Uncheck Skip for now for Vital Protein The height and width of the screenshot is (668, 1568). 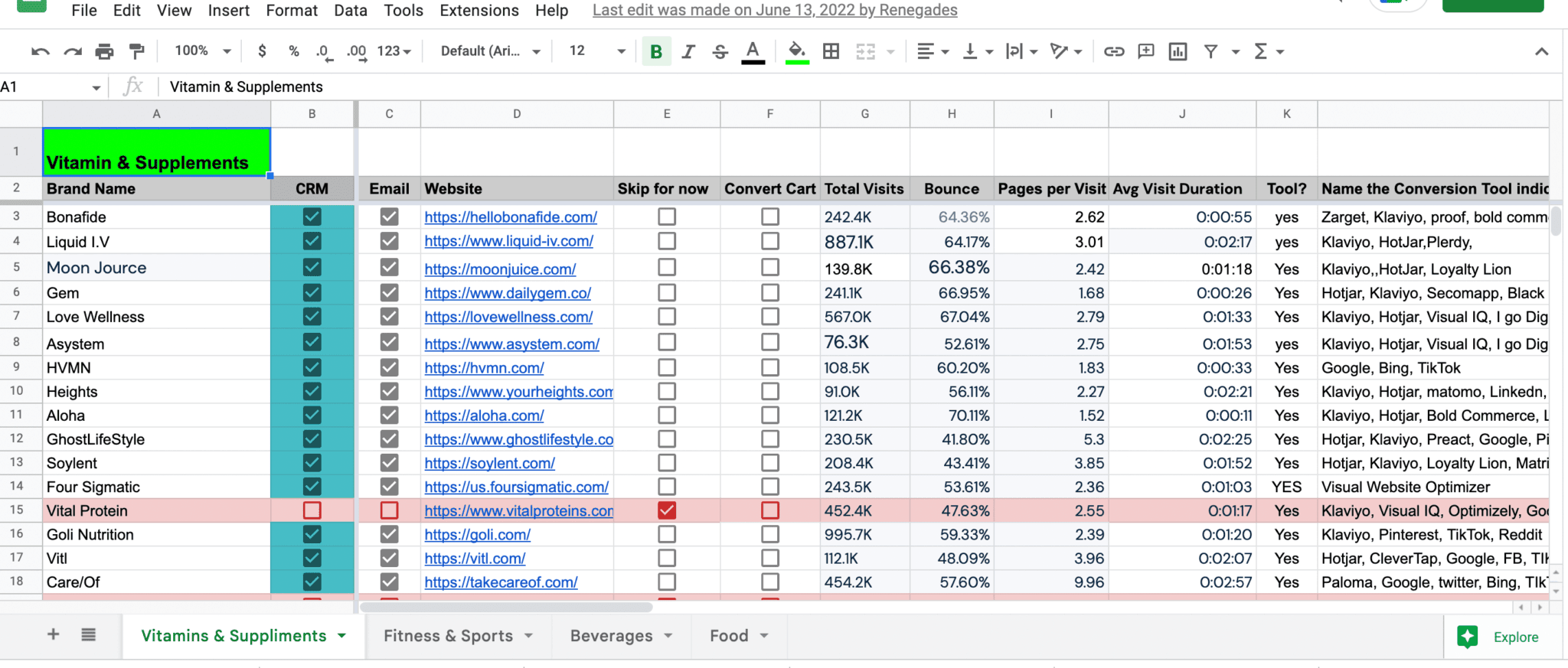[667, 510]
